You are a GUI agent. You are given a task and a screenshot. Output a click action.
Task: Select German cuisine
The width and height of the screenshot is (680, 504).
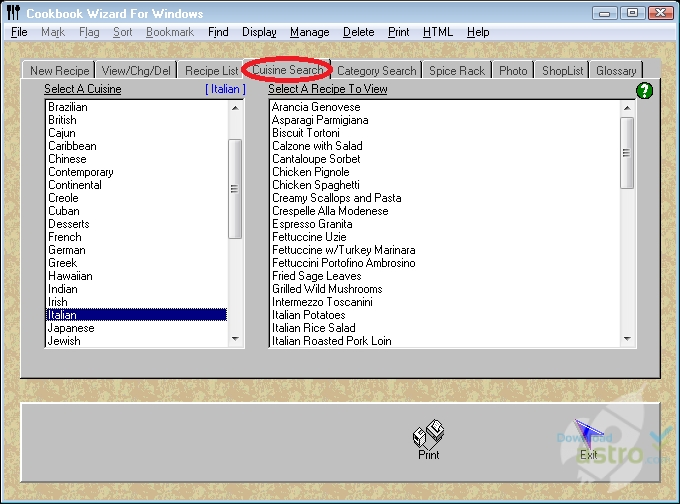[137, 250]
